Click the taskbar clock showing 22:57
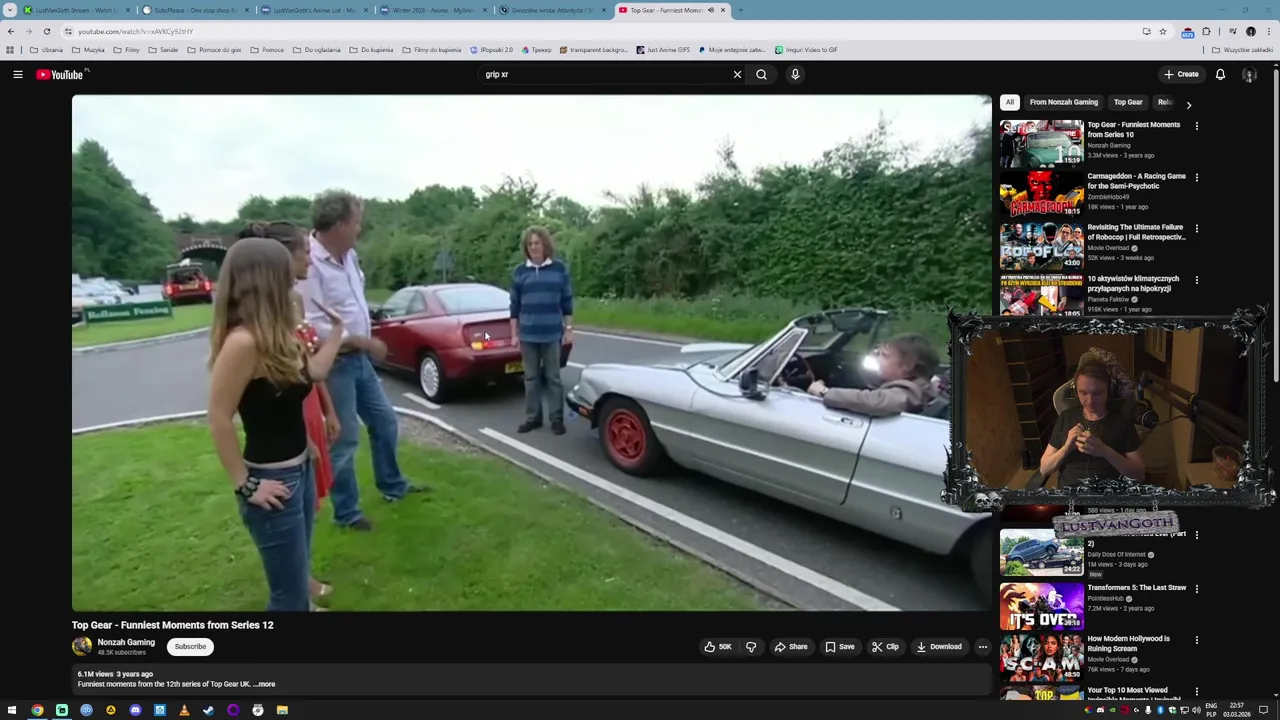Screen dimensions: 1280x720 (x=1237, y=709)
